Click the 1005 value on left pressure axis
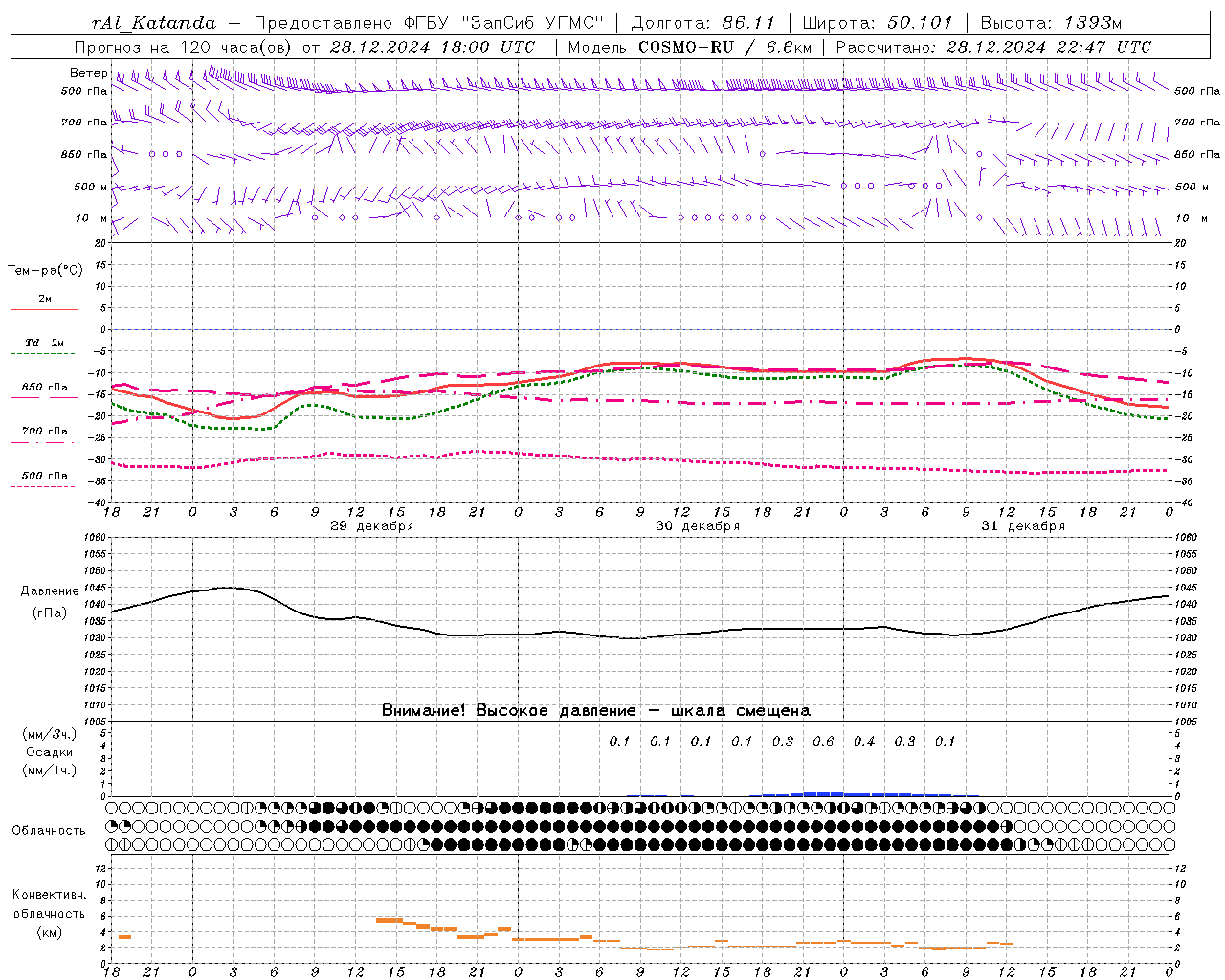Viewport: 1225px width, 980px height. 96,722
